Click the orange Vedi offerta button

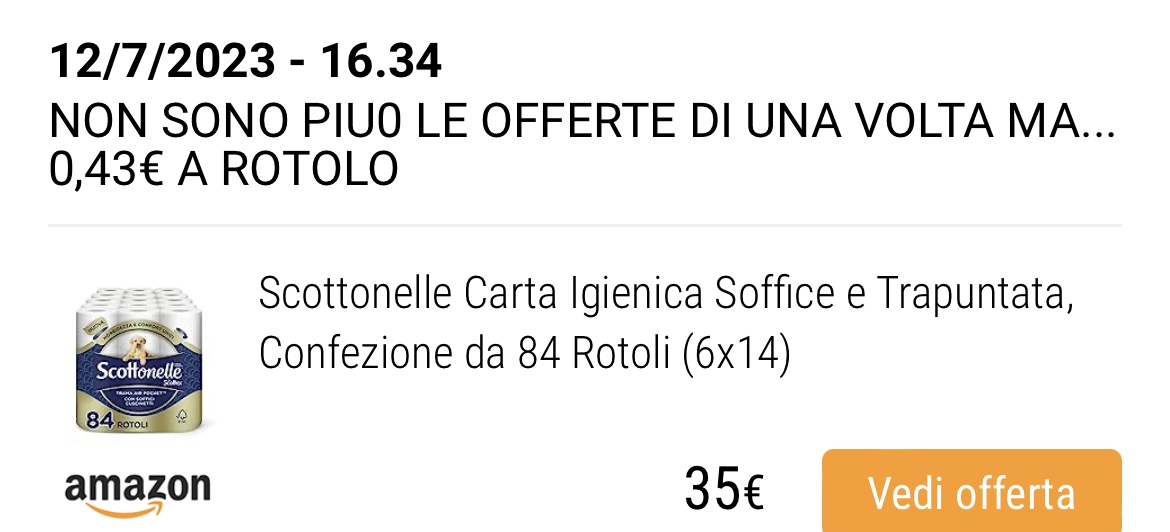(971, 490)
